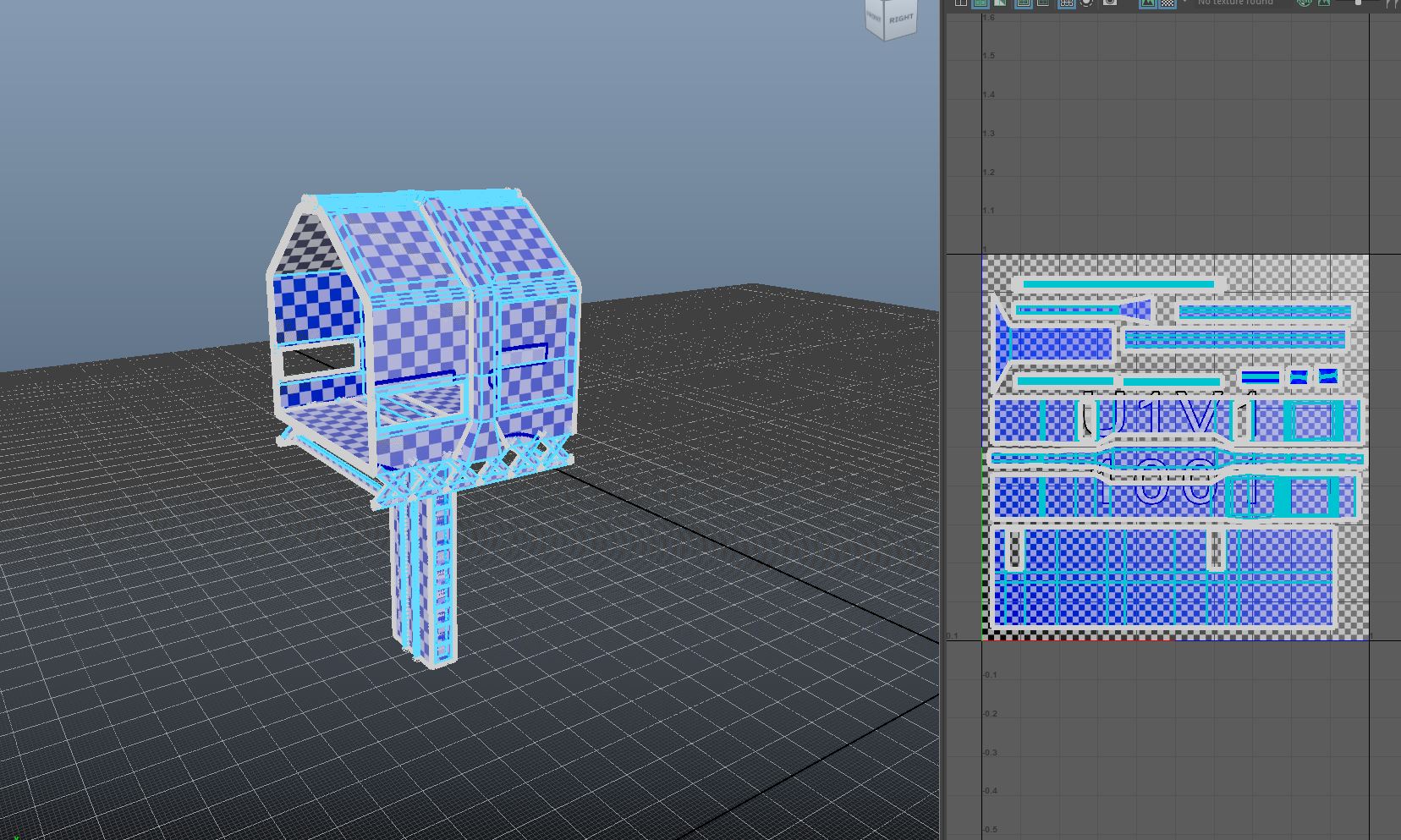This screenshot has width=1401, height=840.
Task: Open the "No texture found" dropdown
Action: pos(1235,3)
